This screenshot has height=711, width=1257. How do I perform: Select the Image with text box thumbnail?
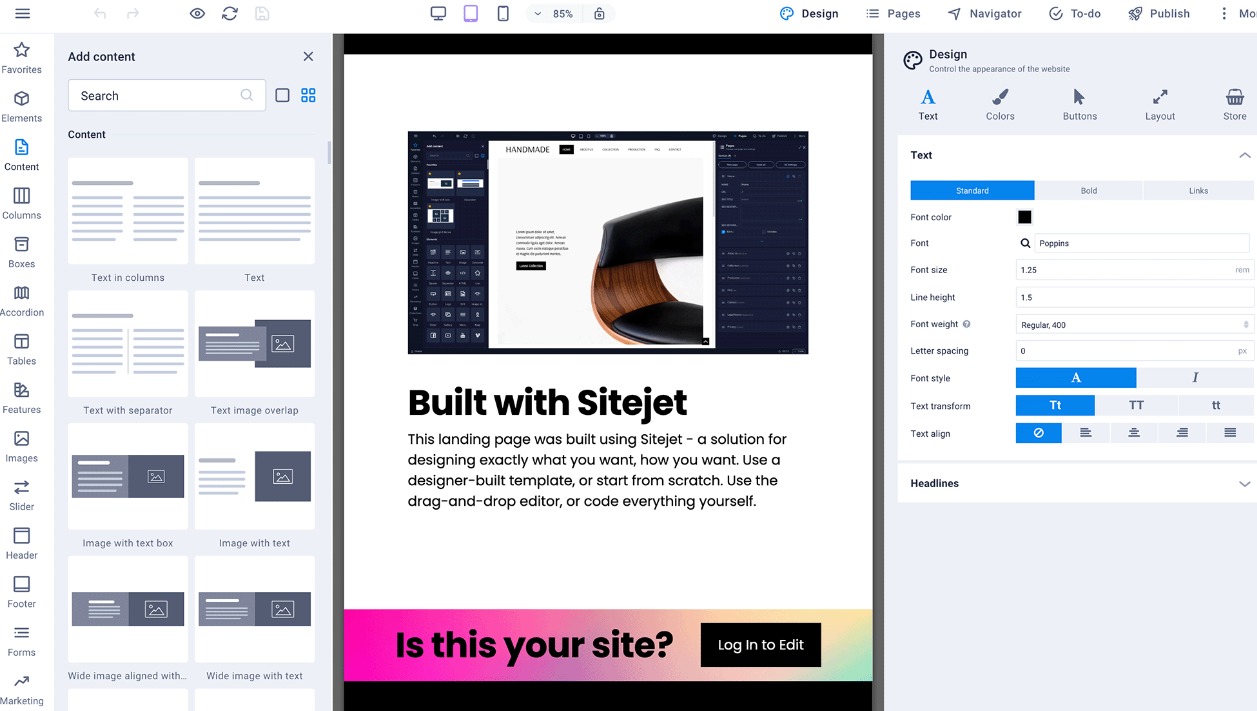tap(128, 476)
